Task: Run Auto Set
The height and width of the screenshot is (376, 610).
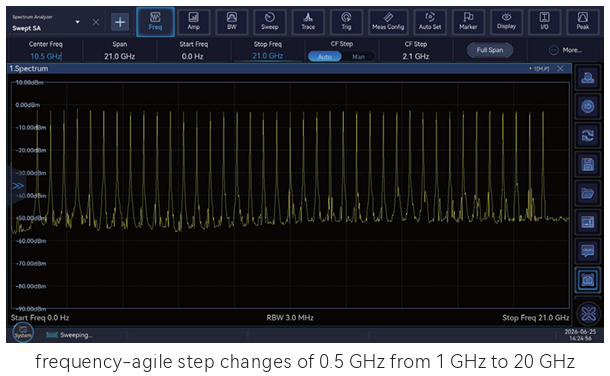Action: (x=430, y=22)
